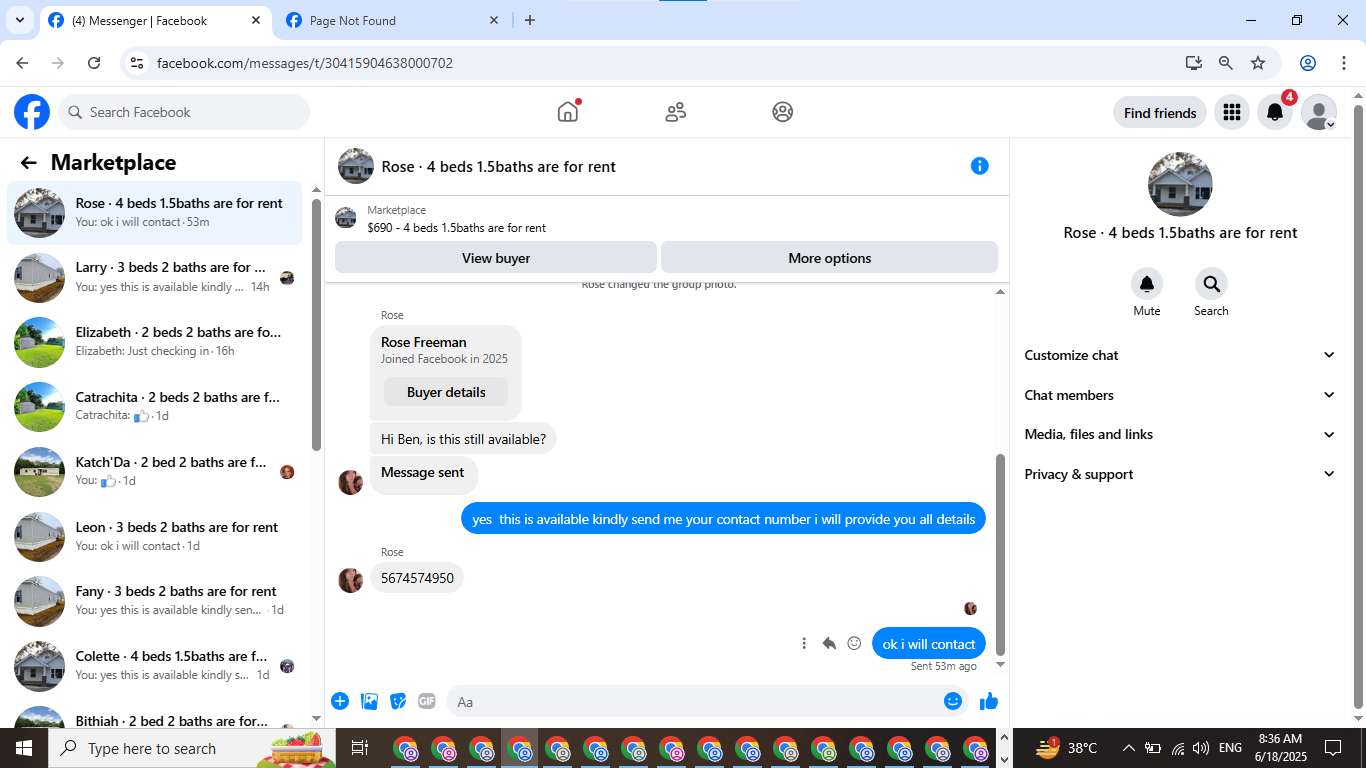Open a new Chrome tab
This screenshot has height=768, width=1366.
pyautogui.click(x=530, y=20)
